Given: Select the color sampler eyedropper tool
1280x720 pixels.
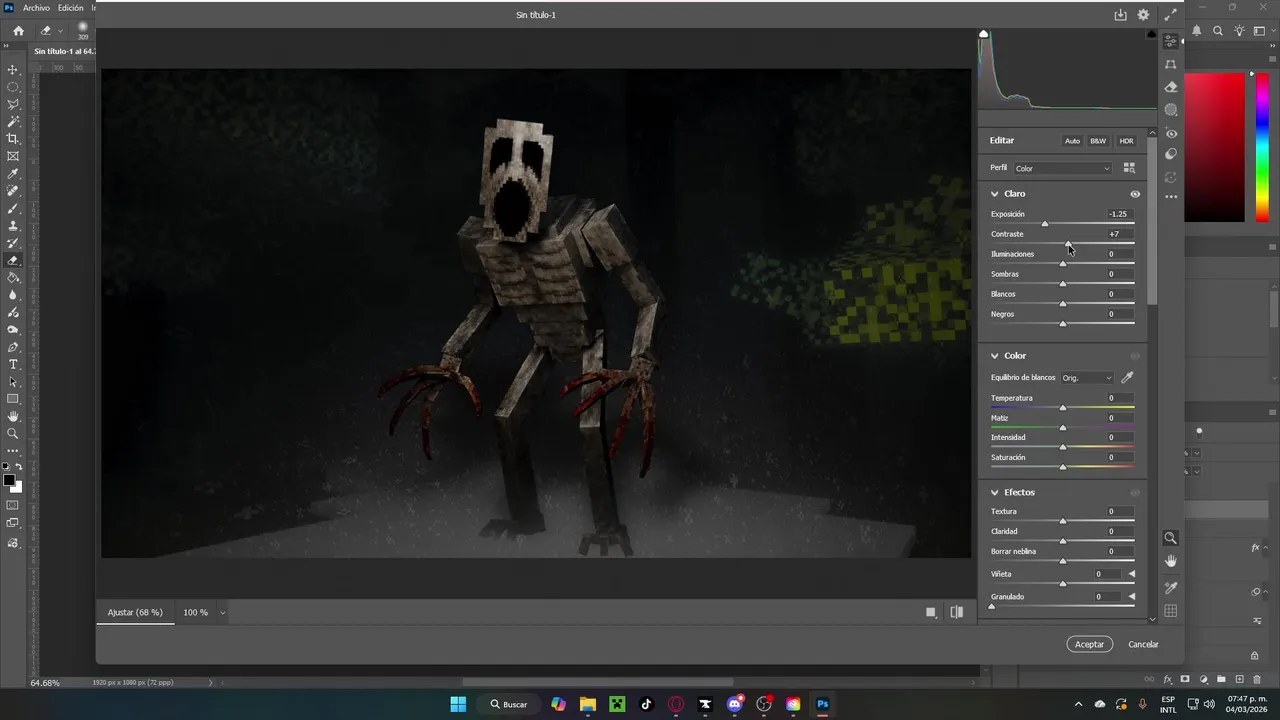Looking at the screenshot, I should [1171, 588].
